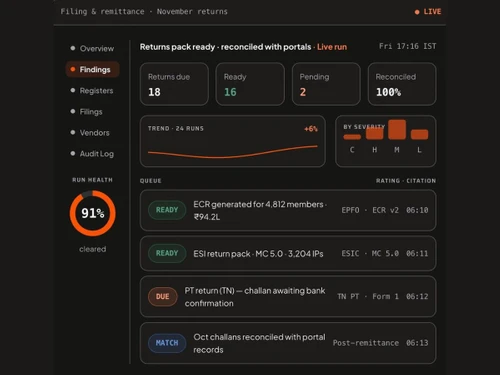Open the Overview sidebar item
Viewport: 500px width, 375px height.
click(x=92, y=49)
